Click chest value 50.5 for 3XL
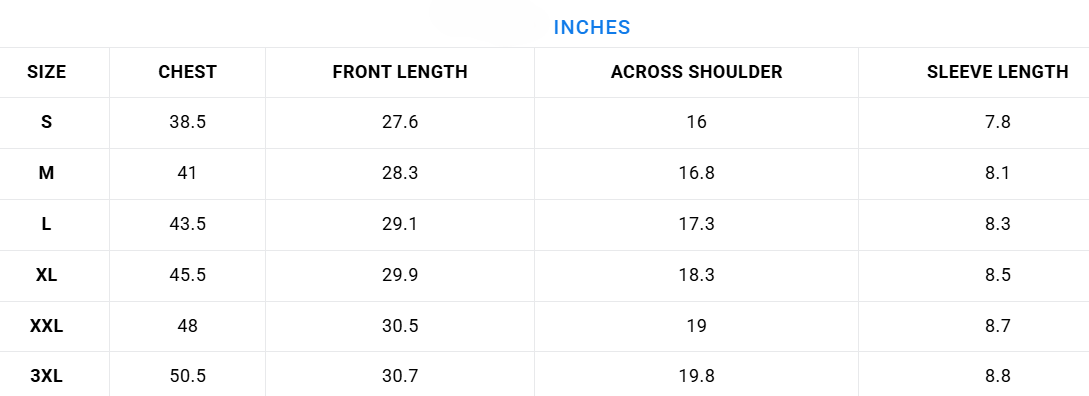Screen dimensions: 1089x396 (x=188, y=376)
